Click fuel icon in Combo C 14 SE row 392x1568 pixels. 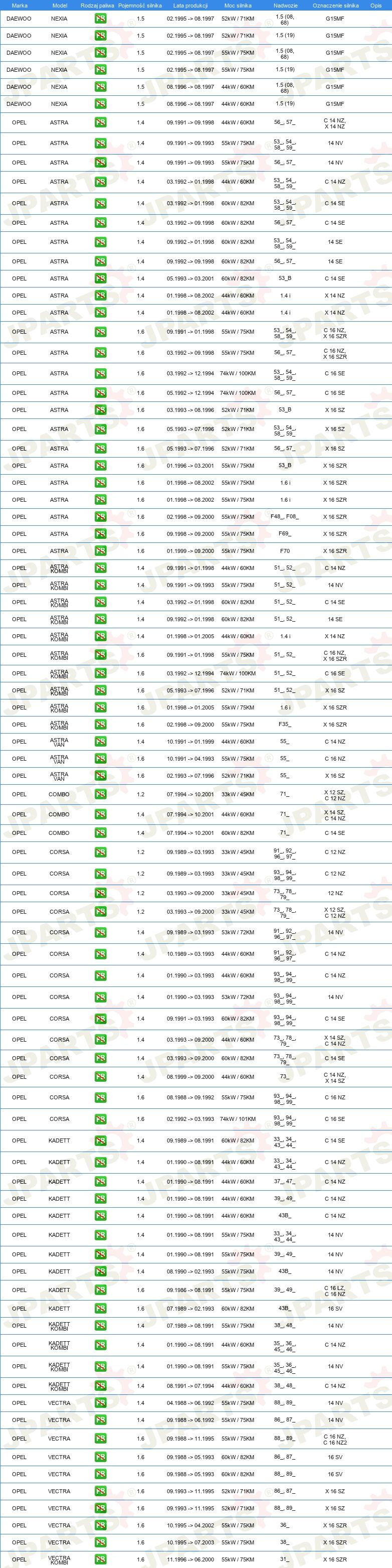point(100,833)
